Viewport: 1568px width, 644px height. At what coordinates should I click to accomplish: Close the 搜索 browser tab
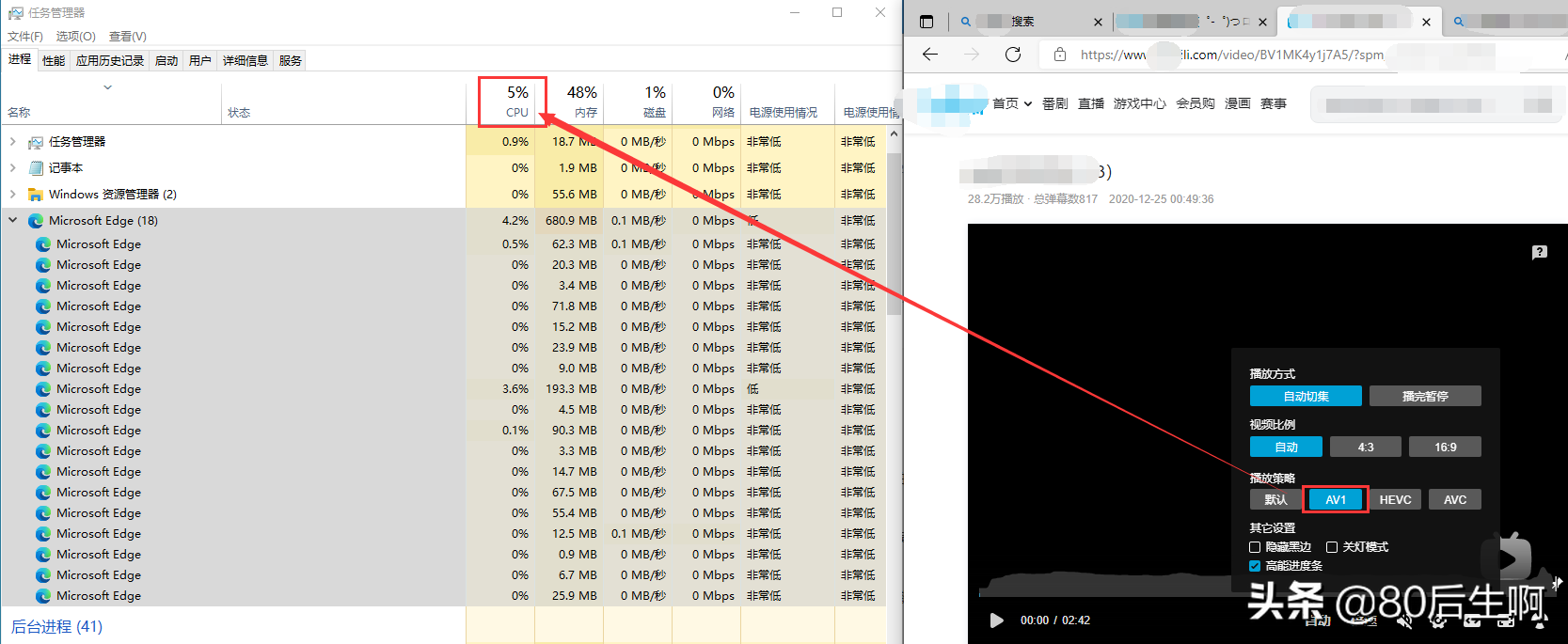click(x=1098, y=22)
